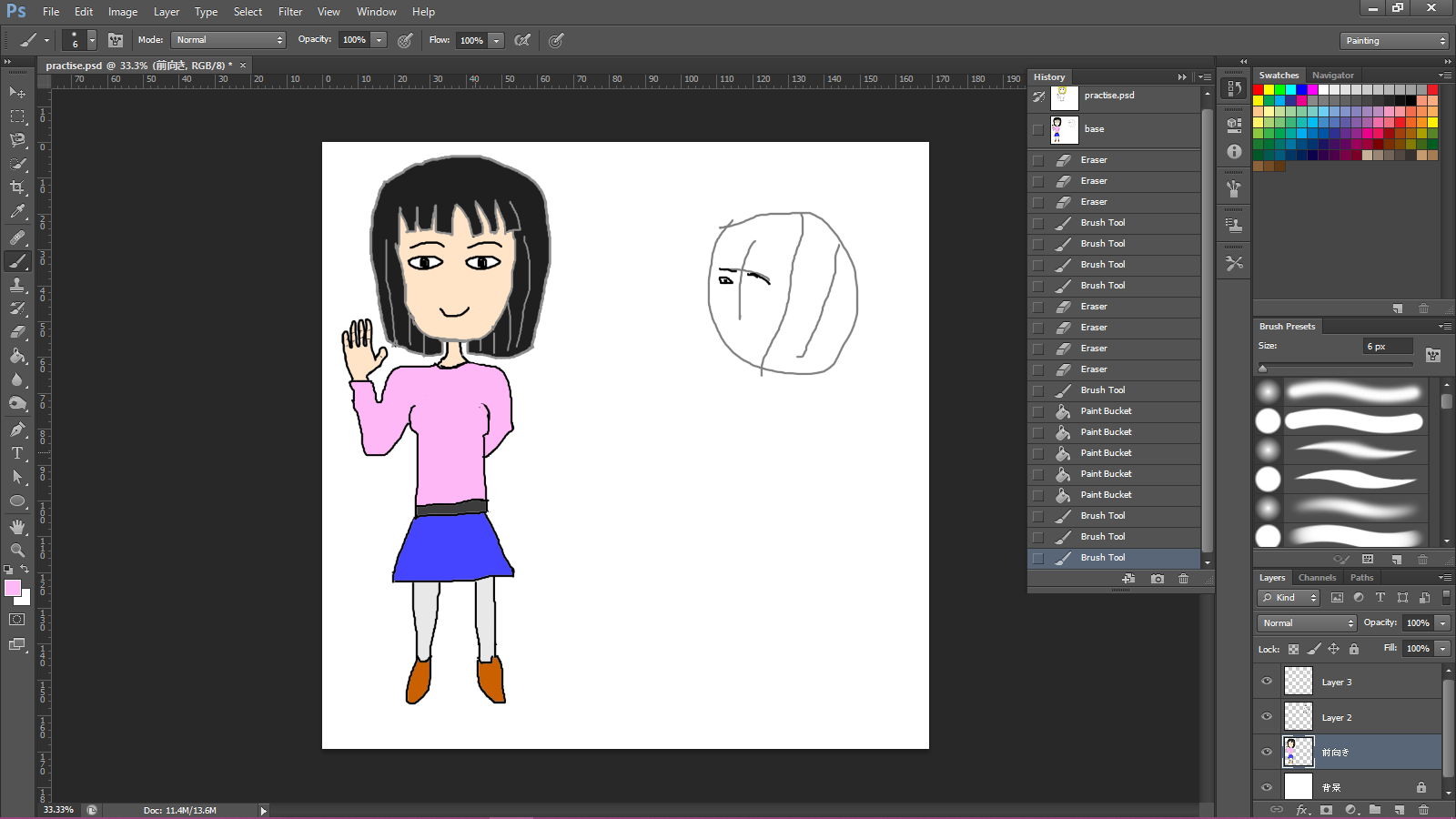Switch to the Navigator tab
Image resolution: width=1456 pixels, height=819 pixels.
click(1332, 76)
